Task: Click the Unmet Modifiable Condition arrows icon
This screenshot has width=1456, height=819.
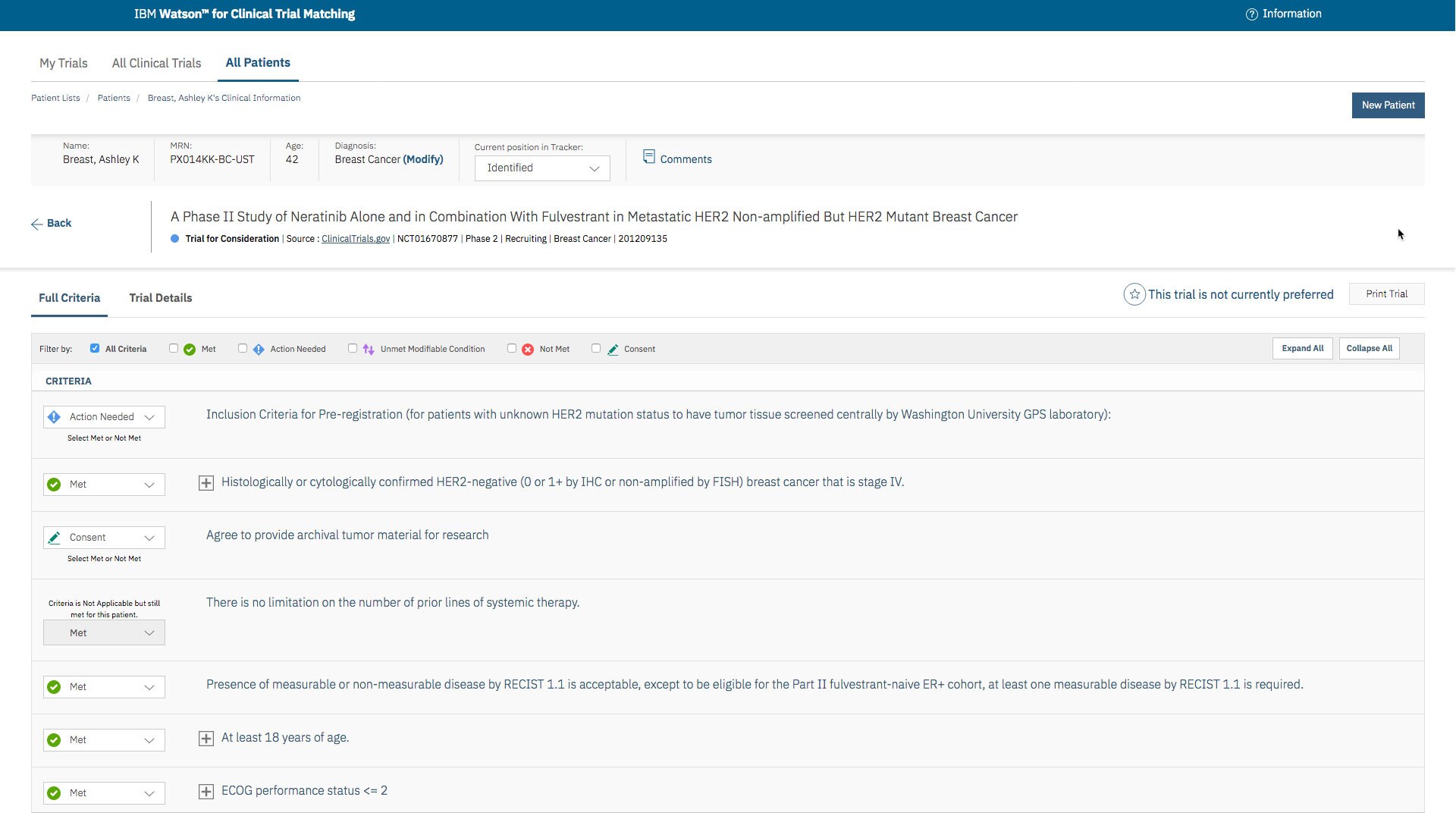Action: pos(369,350)
